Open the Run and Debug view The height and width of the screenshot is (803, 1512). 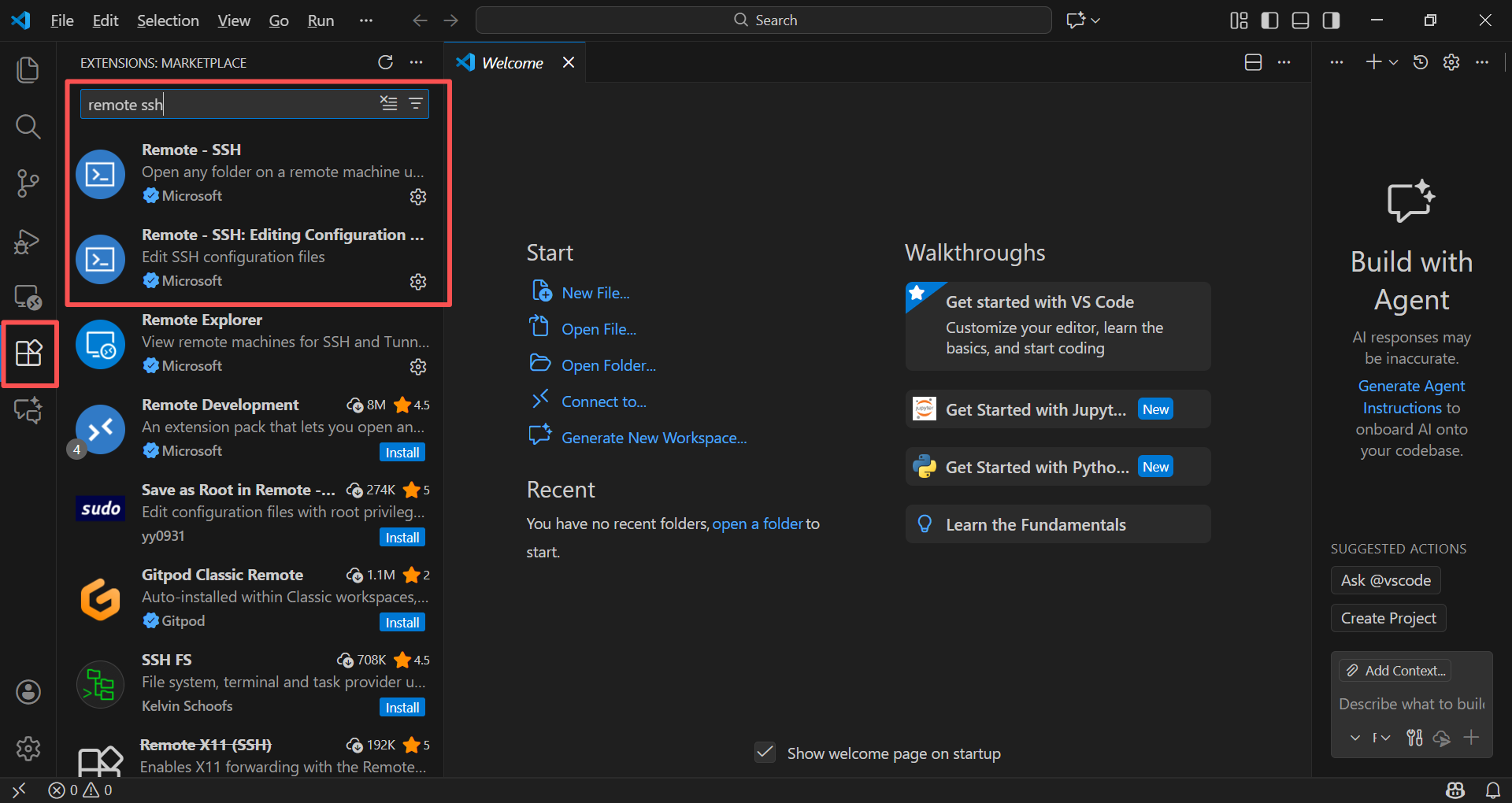pyautogui.click(x=28, y=240)
